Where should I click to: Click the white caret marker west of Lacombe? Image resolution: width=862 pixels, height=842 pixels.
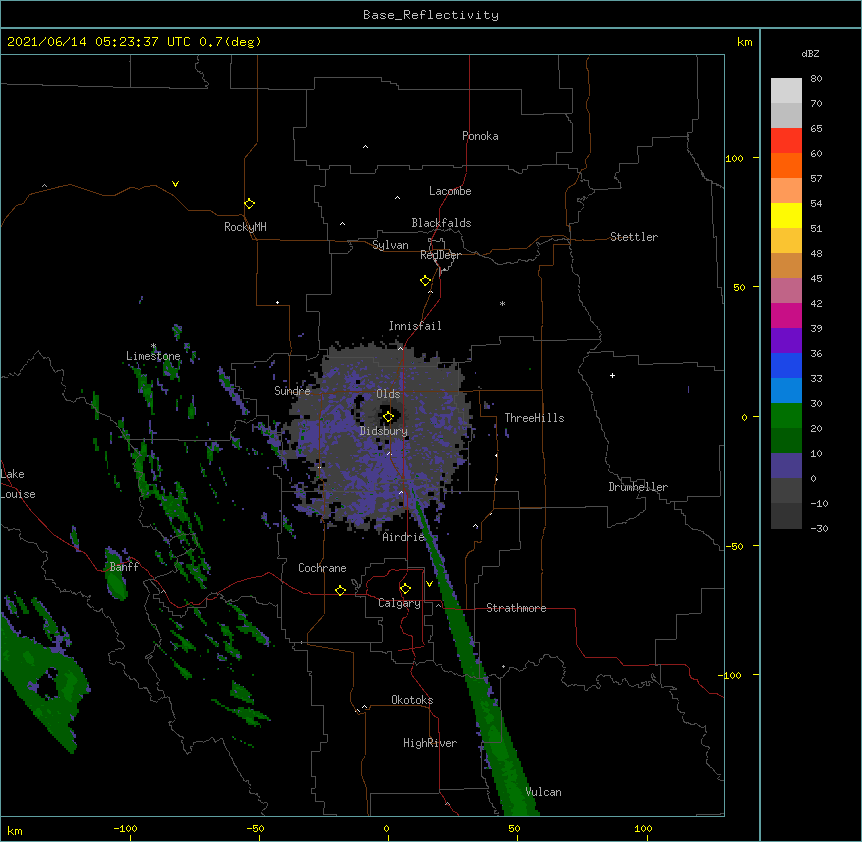point(397,197)
